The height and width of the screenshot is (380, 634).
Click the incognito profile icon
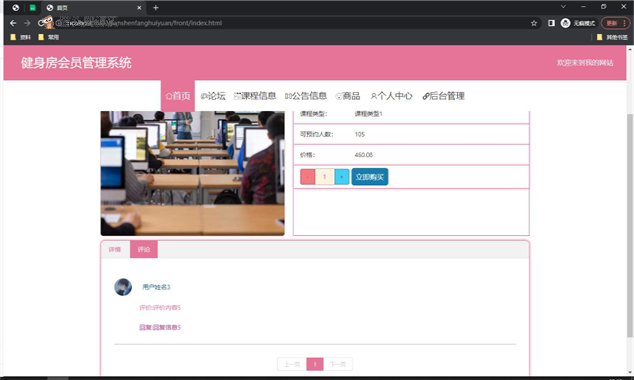(x=565, y=23)
